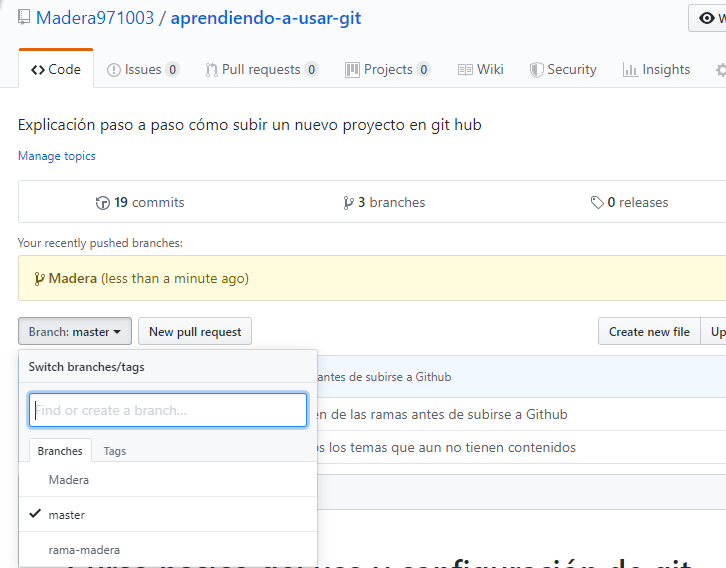Click the repository description text
This screenshot has height=568, width=726.
(250, 125)
